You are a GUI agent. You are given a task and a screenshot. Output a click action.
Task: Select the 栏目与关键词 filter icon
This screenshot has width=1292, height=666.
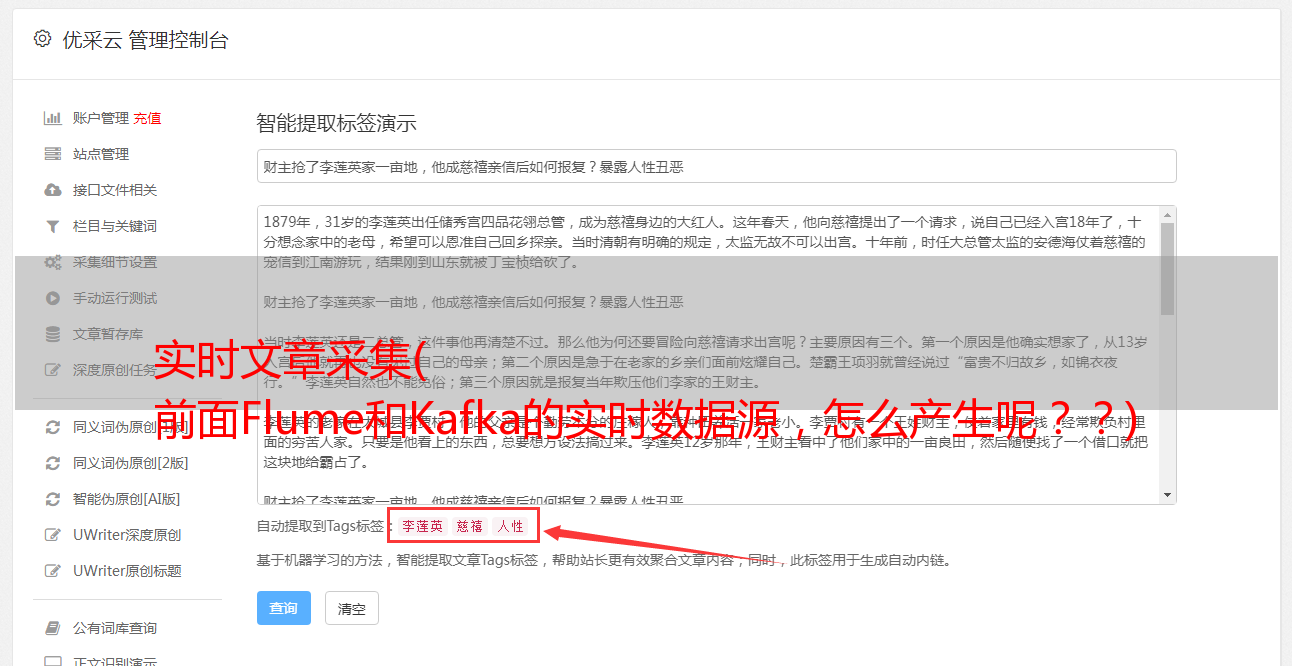point(53,226)
